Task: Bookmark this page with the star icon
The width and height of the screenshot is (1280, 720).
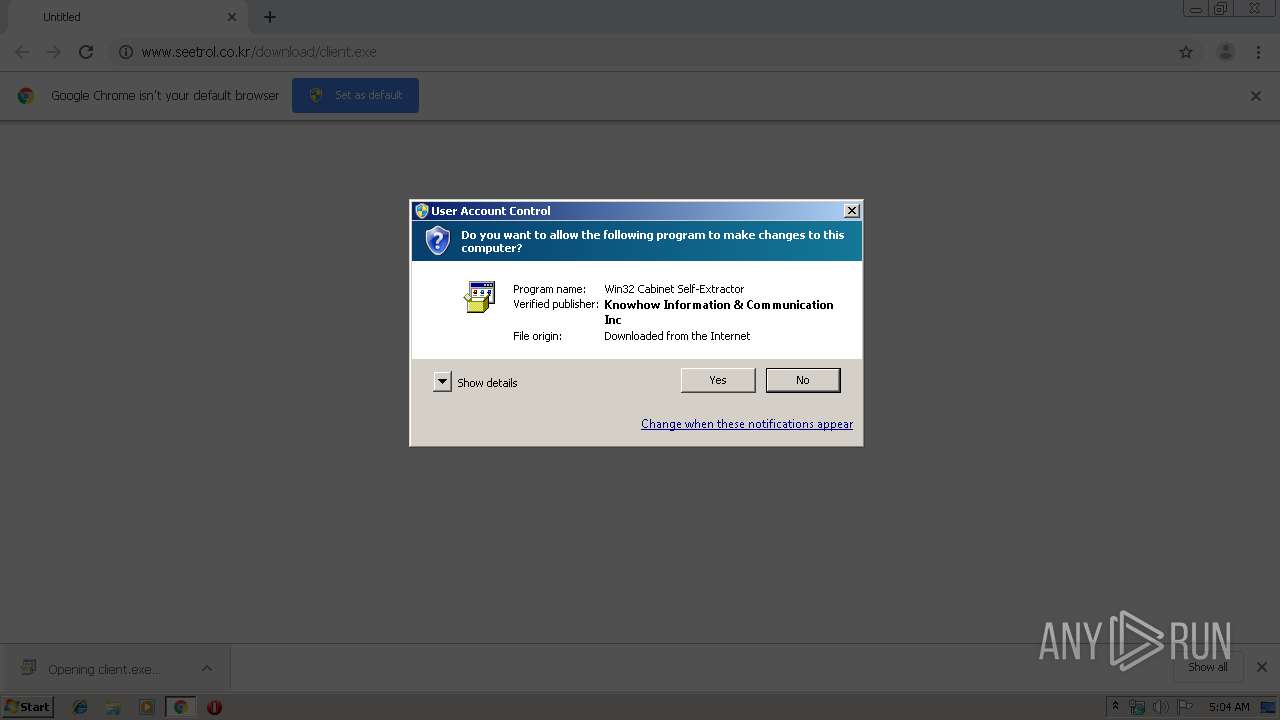Action: [x=1186, y=52]
